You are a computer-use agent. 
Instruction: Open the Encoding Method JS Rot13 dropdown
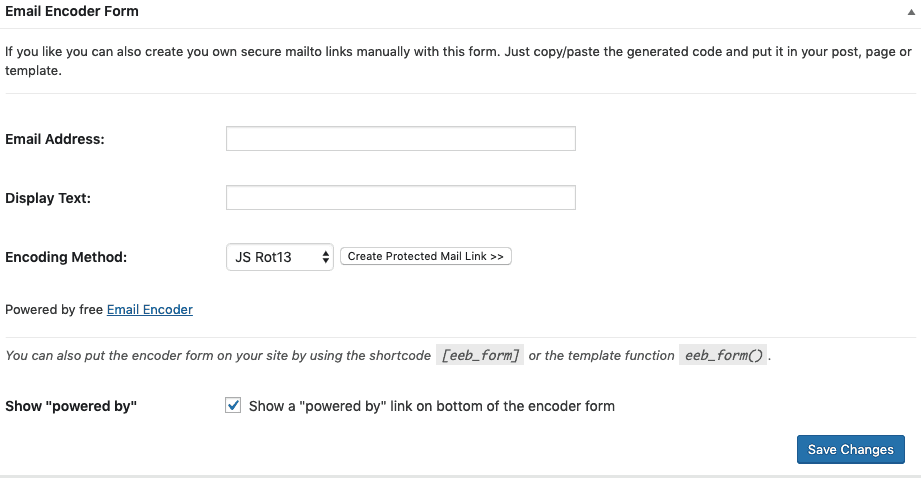(x=280, y=257)
